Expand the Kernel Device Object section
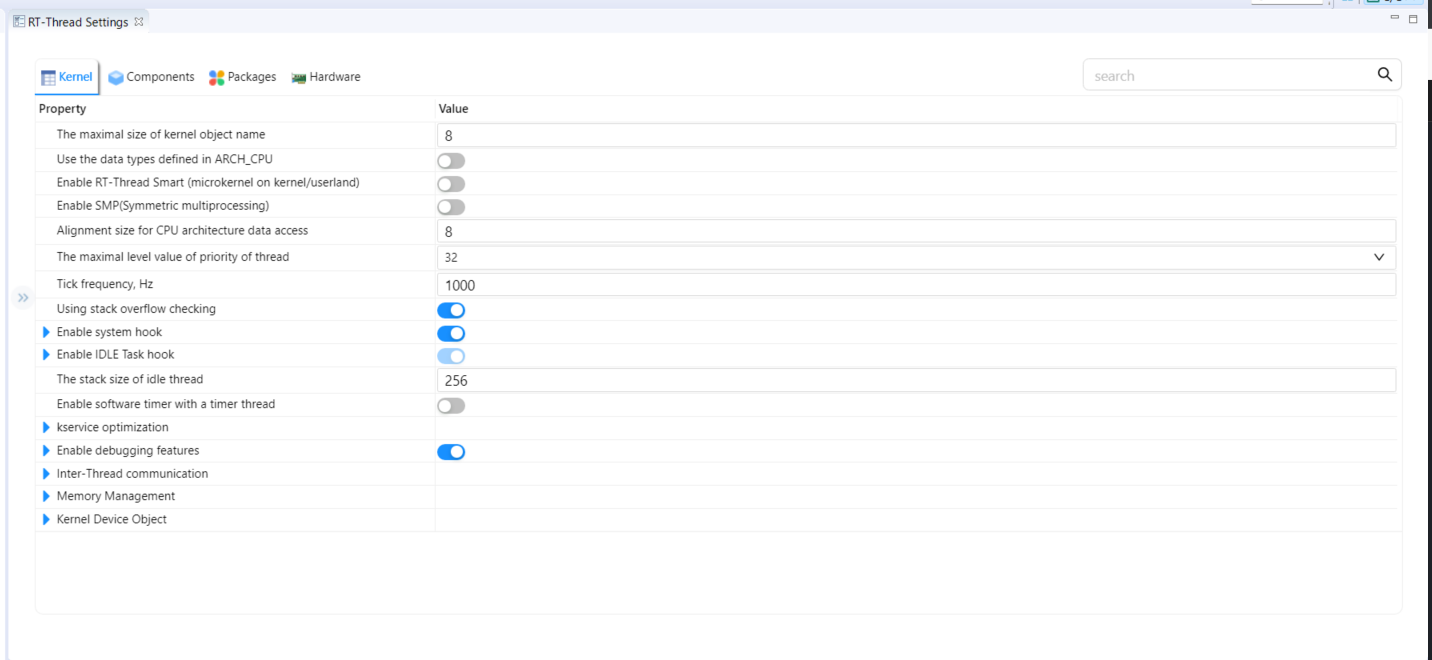Screen dimensions: 1432x660 coord(46,519)
